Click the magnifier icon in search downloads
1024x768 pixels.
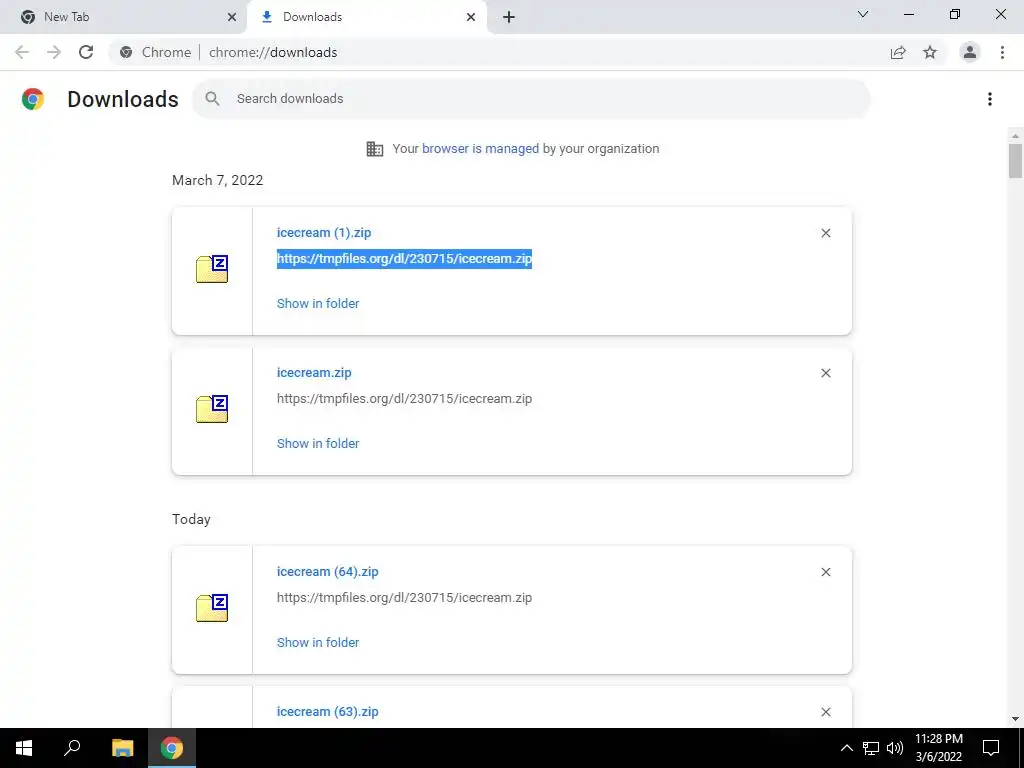click(212, 99)
